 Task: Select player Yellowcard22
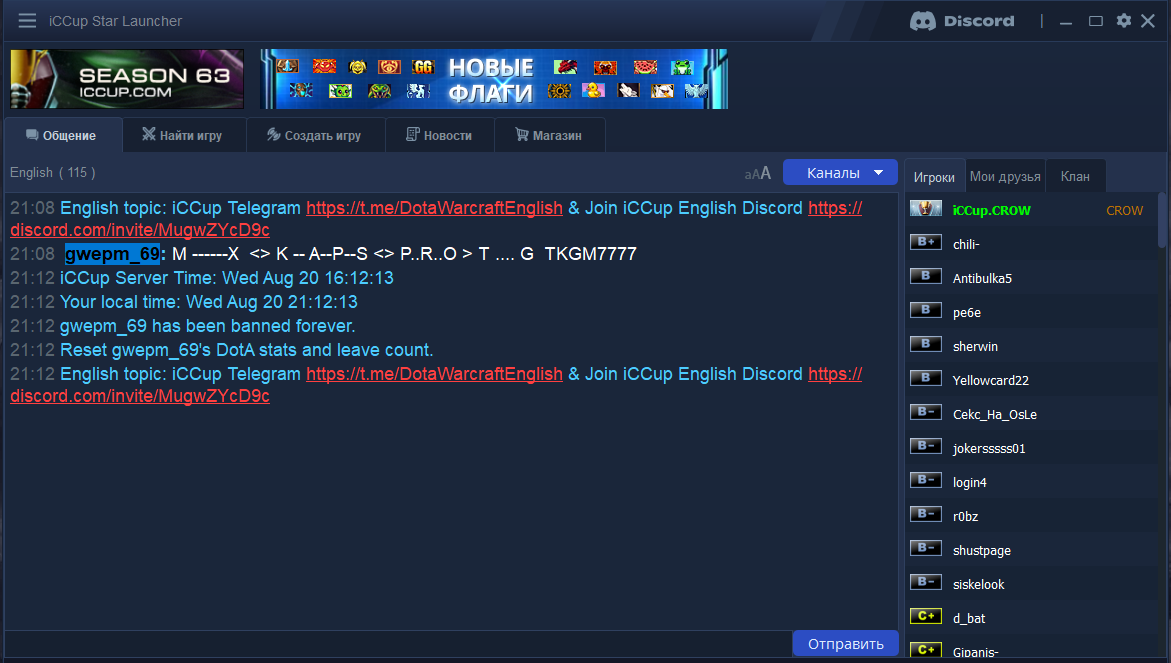pos(1033,380)
